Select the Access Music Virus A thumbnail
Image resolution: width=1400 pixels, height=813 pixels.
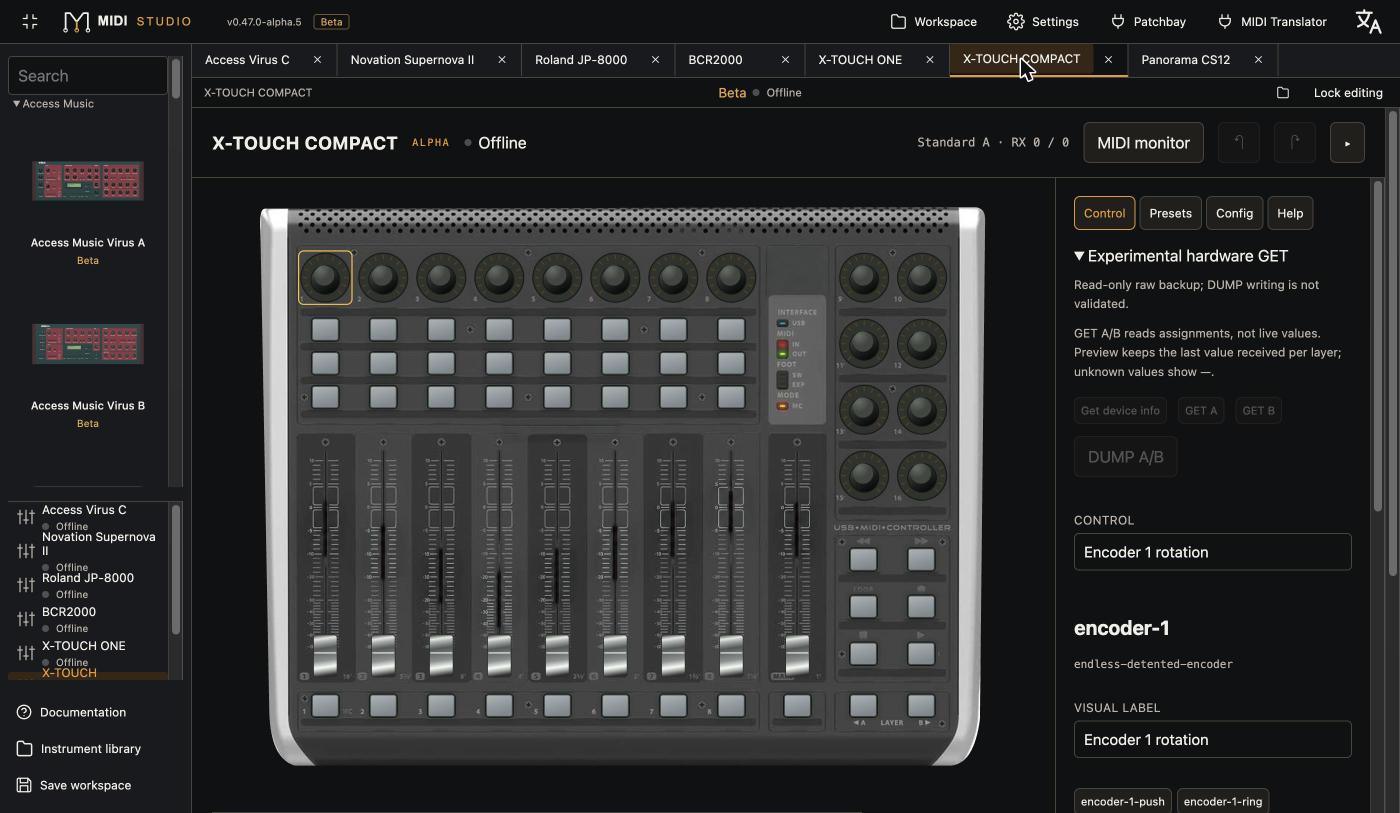[87, 182]
